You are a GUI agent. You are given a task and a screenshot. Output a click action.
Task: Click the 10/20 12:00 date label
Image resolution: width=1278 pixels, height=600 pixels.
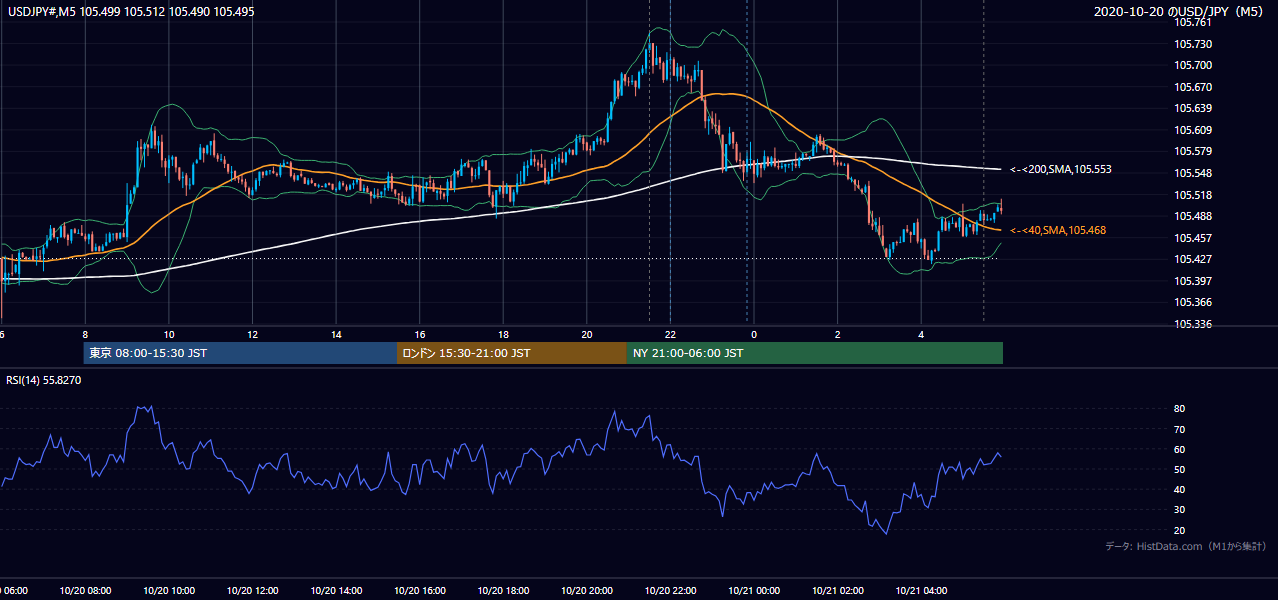252,590
